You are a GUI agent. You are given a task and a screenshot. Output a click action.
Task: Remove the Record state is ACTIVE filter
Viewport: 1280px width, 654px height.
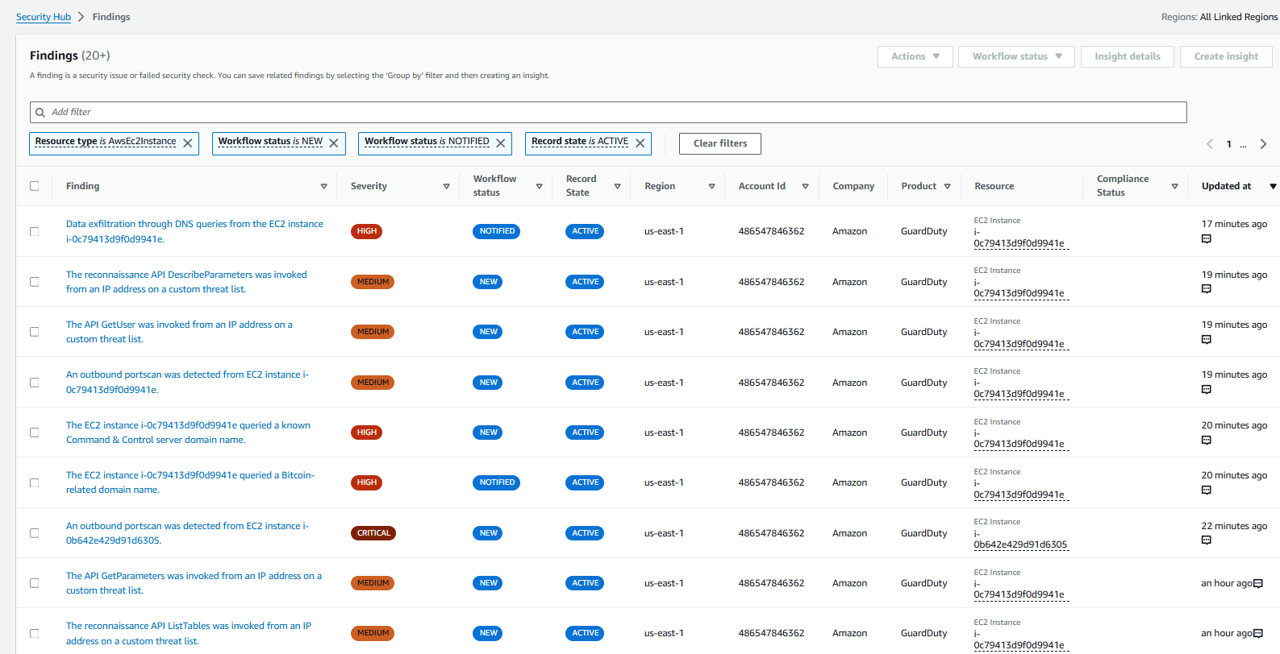tap(640, 143)
